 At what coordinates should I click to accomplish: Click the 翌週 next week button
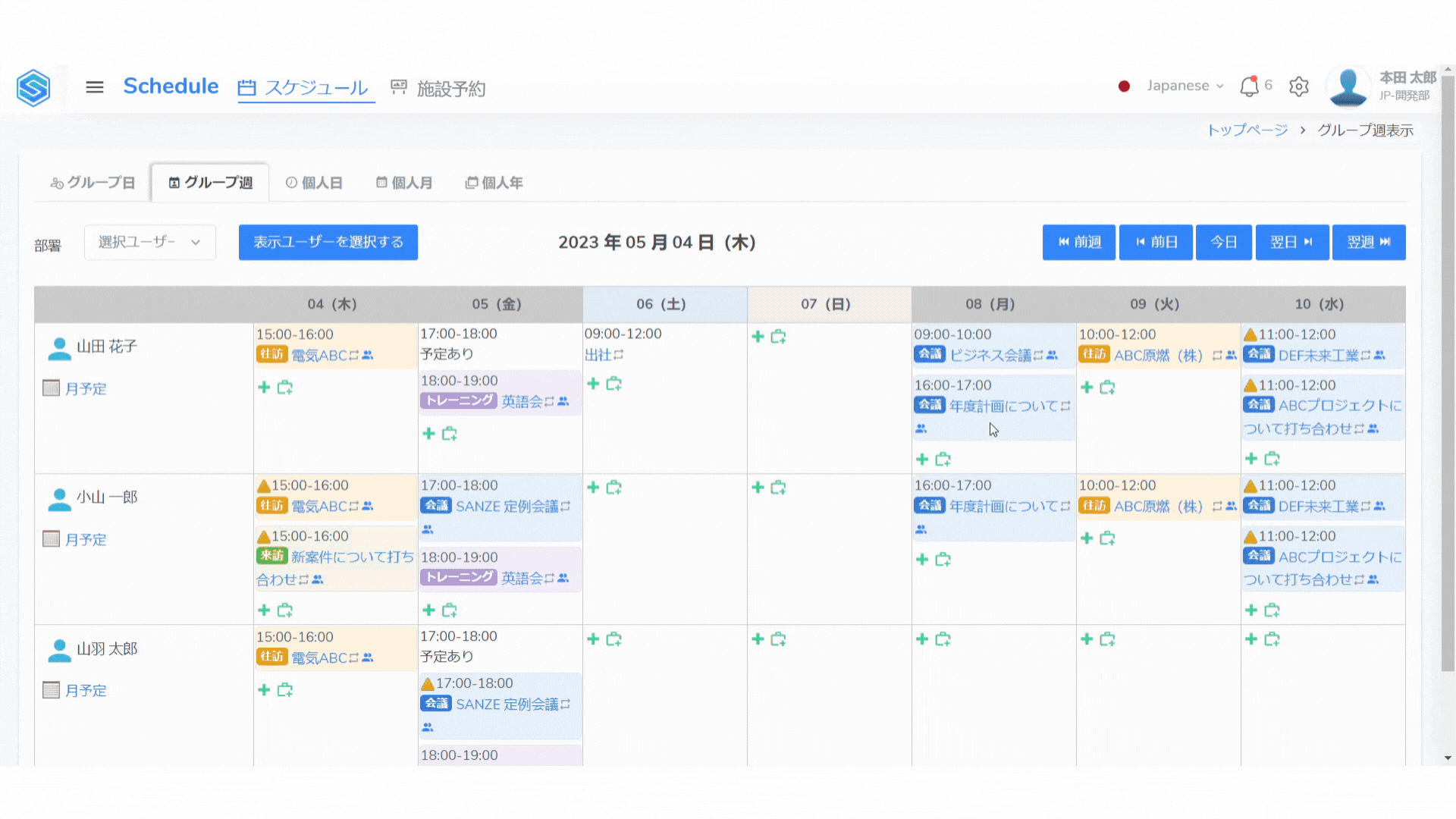click(x=1368, y=242)
